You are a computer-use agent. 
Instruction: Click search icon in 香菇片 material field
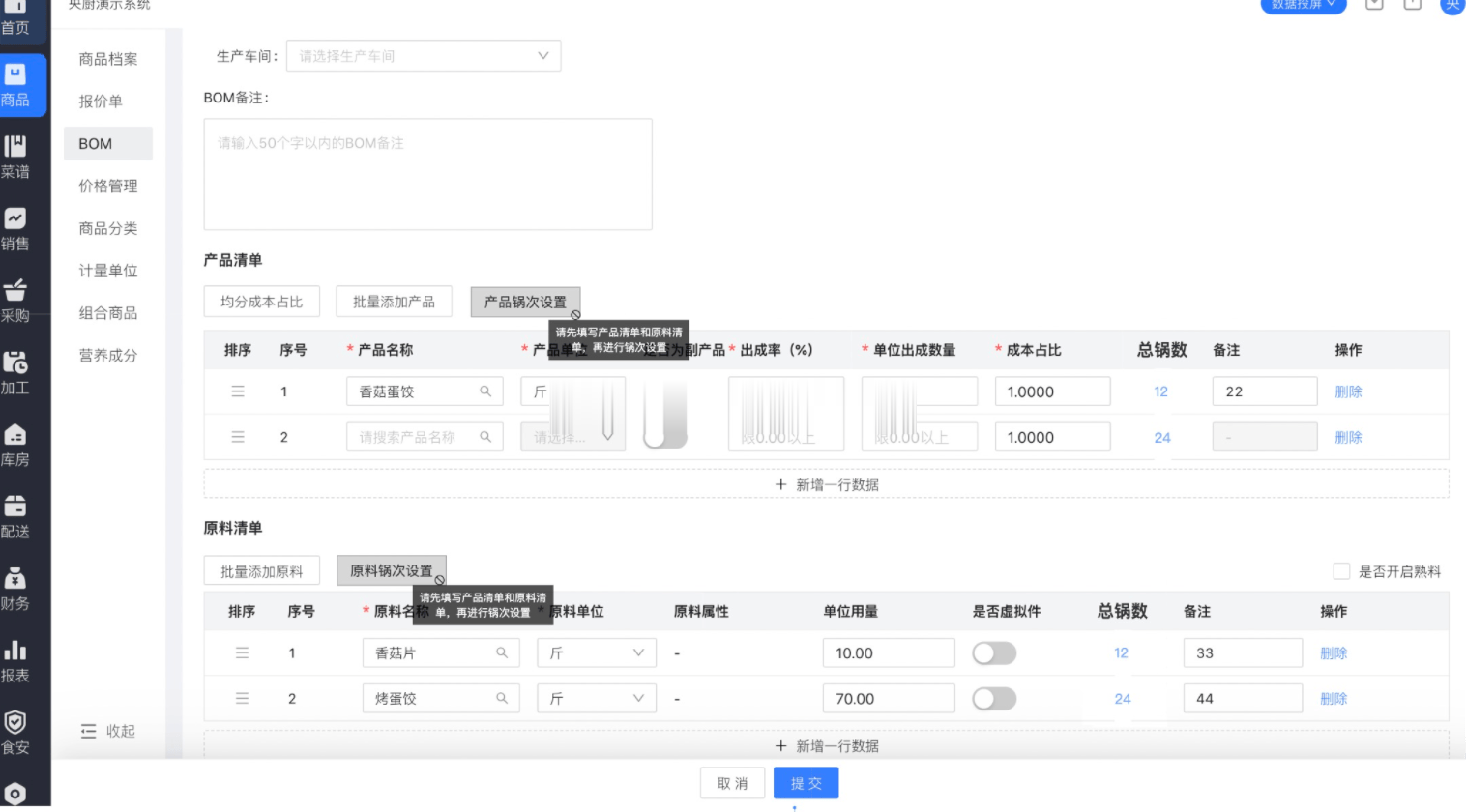click(x=502, y=652)
